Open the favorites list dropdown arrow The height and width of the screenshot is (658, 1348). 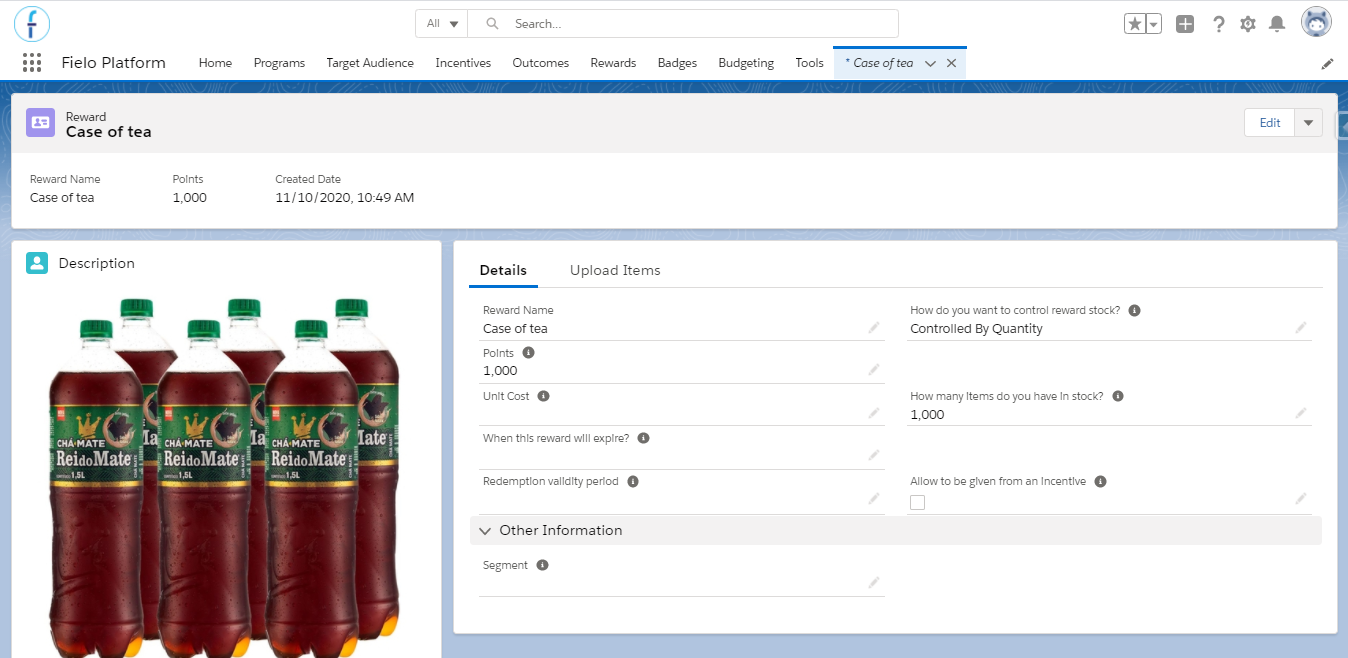pos(1154,24)
